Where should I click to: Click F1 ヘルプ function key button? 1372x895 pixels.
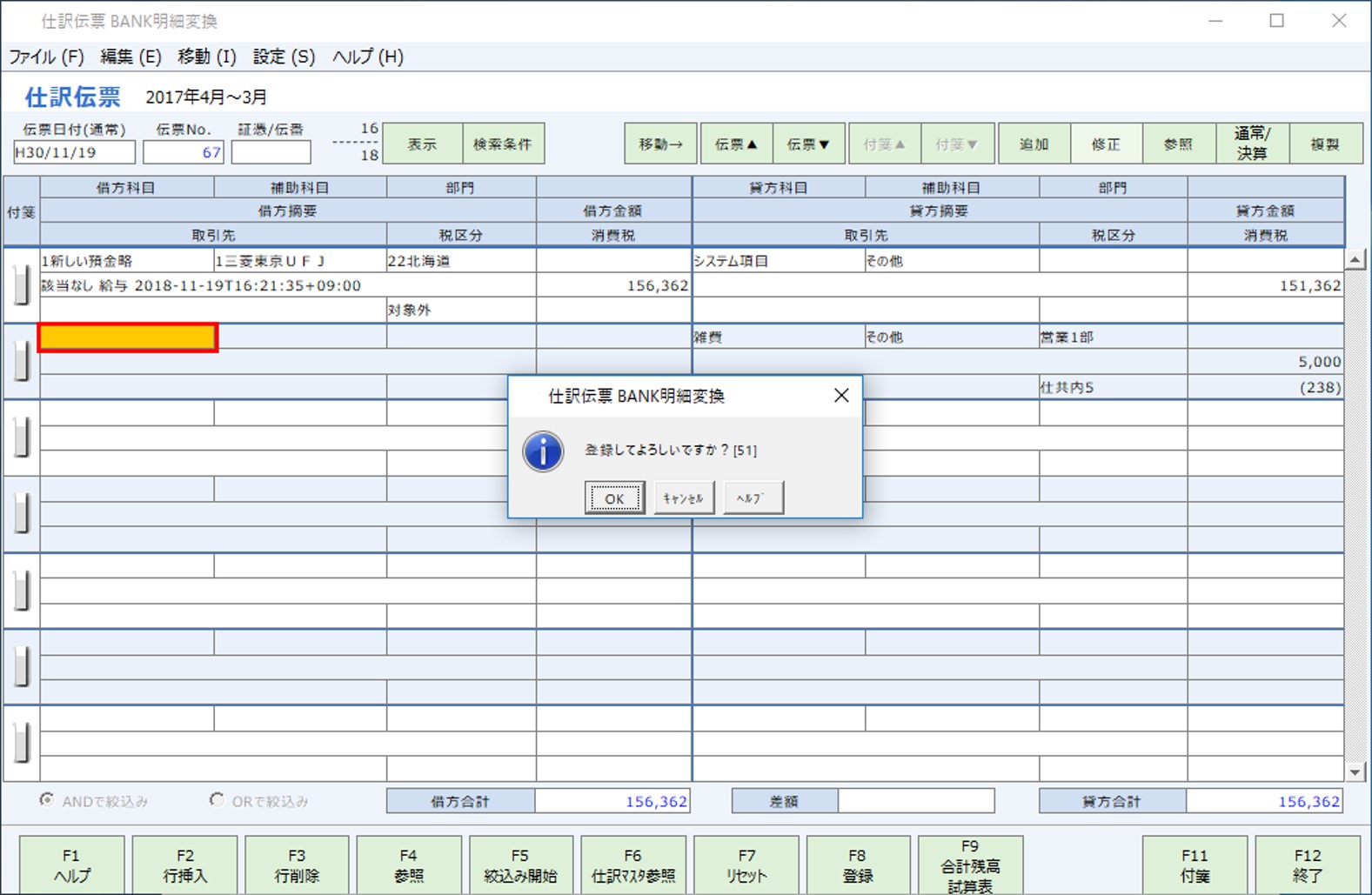71,865
